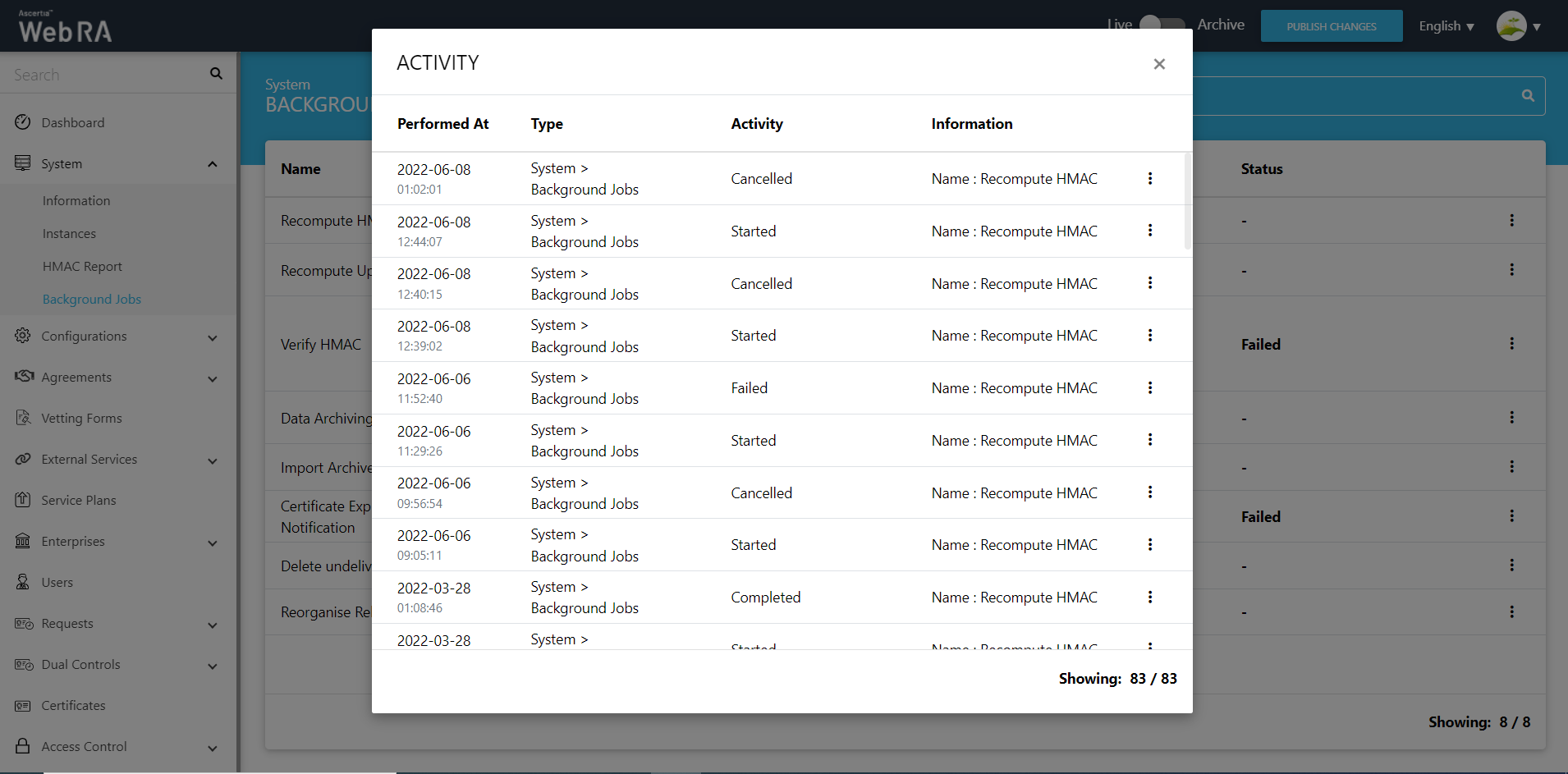Expand the Configurations menu
The image size is (1568, 774).
213,337
